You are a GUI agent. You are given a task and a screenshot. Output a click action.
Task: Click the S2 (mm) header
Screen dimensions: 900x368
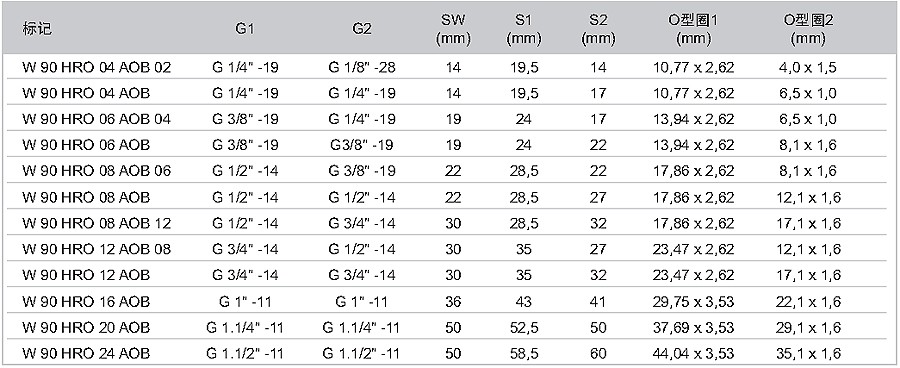coord(598,29)
